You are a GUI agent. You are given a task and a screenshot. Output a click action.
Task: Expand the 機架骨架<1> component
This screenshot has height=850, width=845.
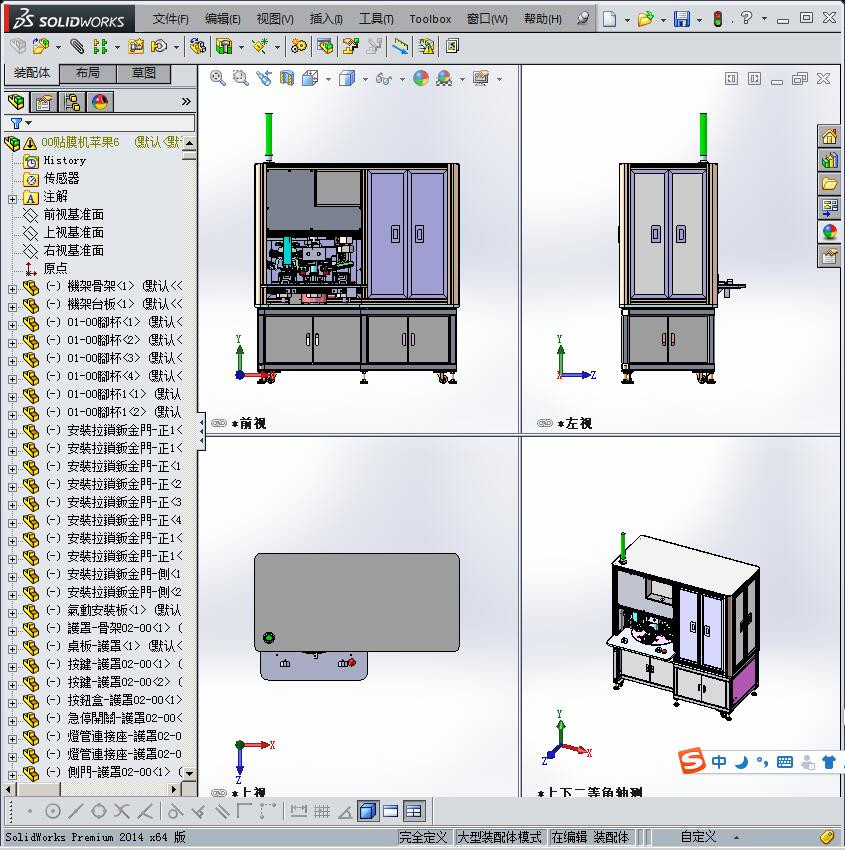(x=12, y=289)
